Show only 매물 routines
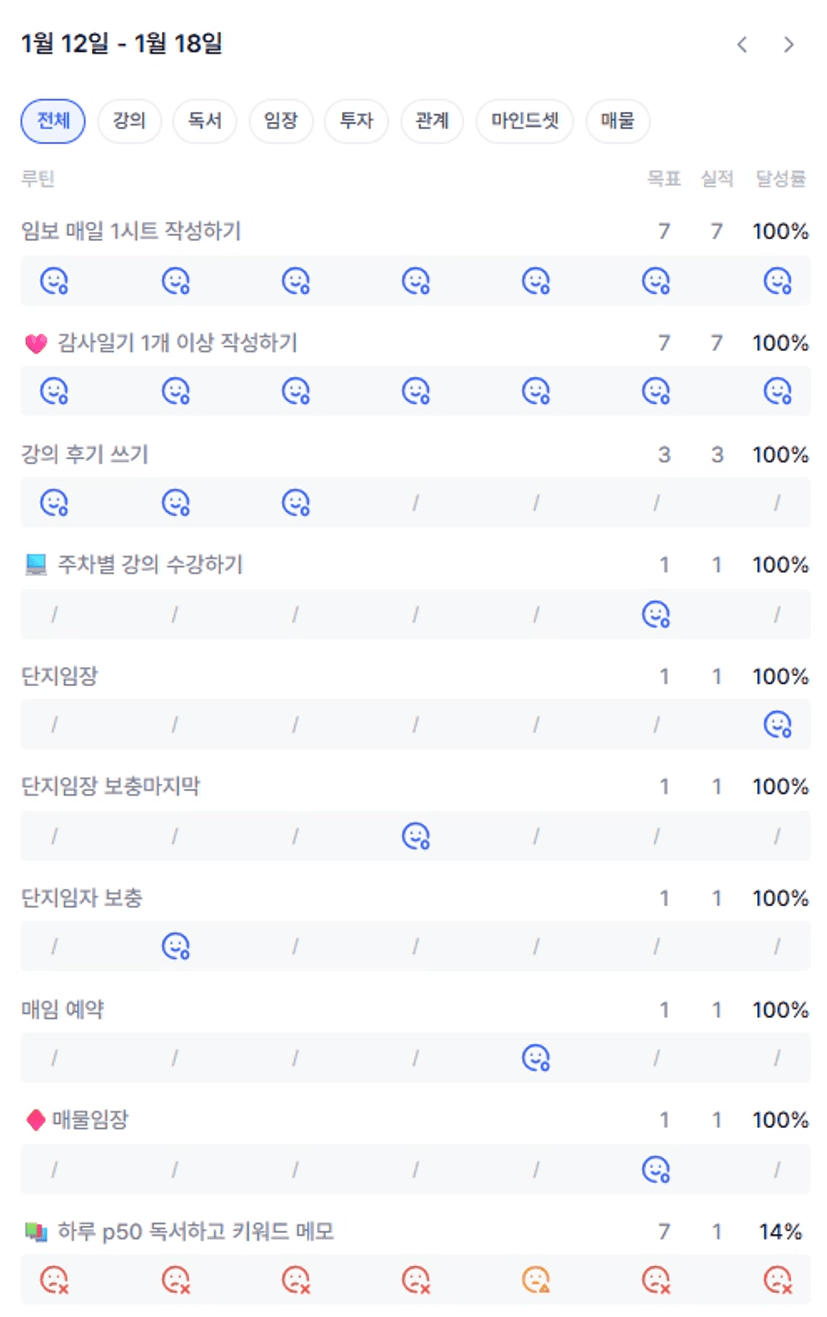The image size is (827, 1317). point(617,122)
